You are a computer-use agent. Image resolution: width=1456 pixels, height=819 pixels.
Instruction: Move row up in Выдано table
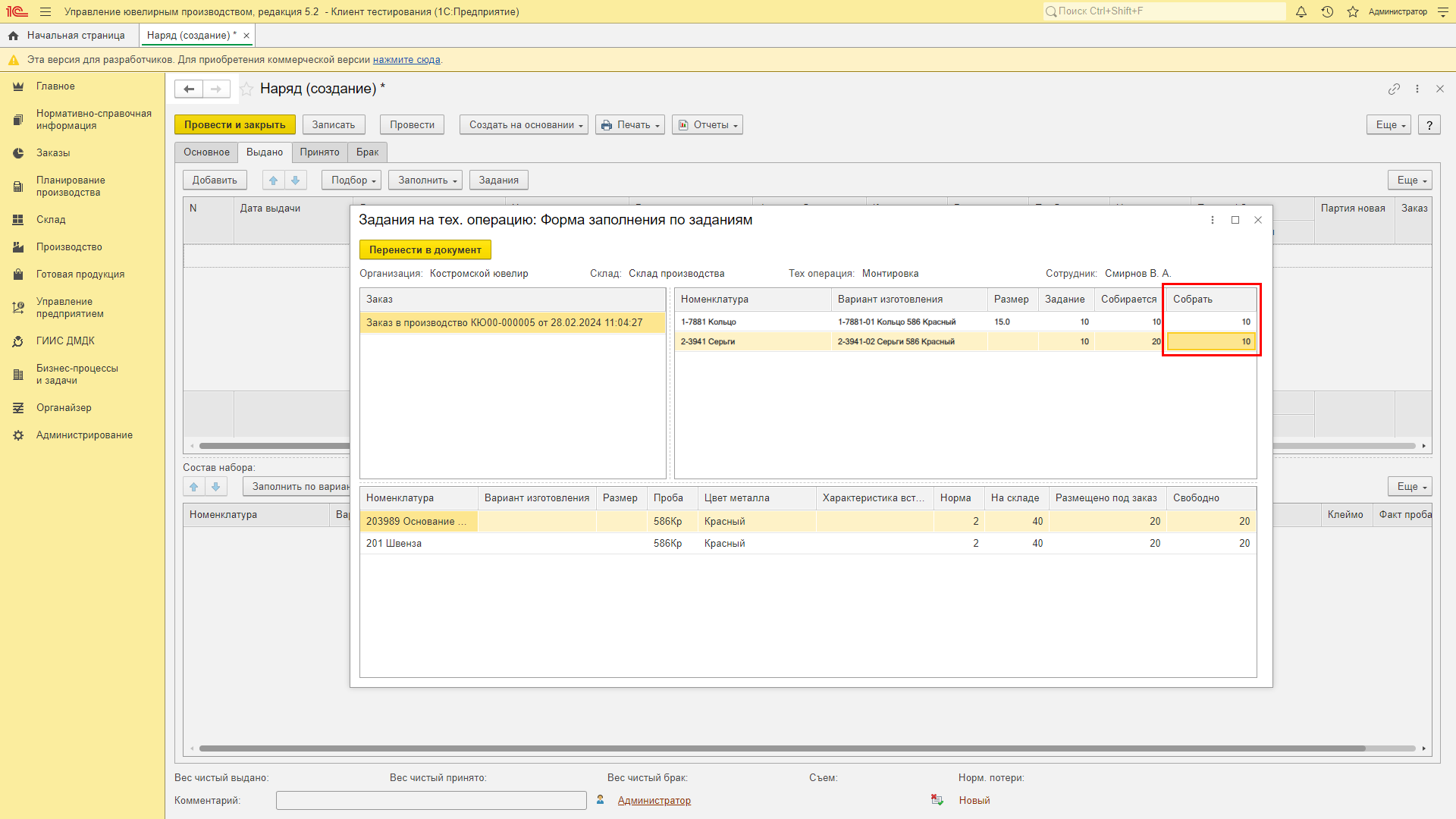[274, 180]
